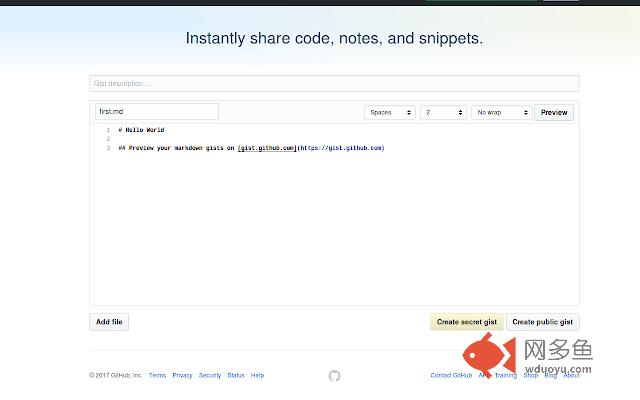640x400 pixels.
Task: Open the Training footer link
Action: 506,376
